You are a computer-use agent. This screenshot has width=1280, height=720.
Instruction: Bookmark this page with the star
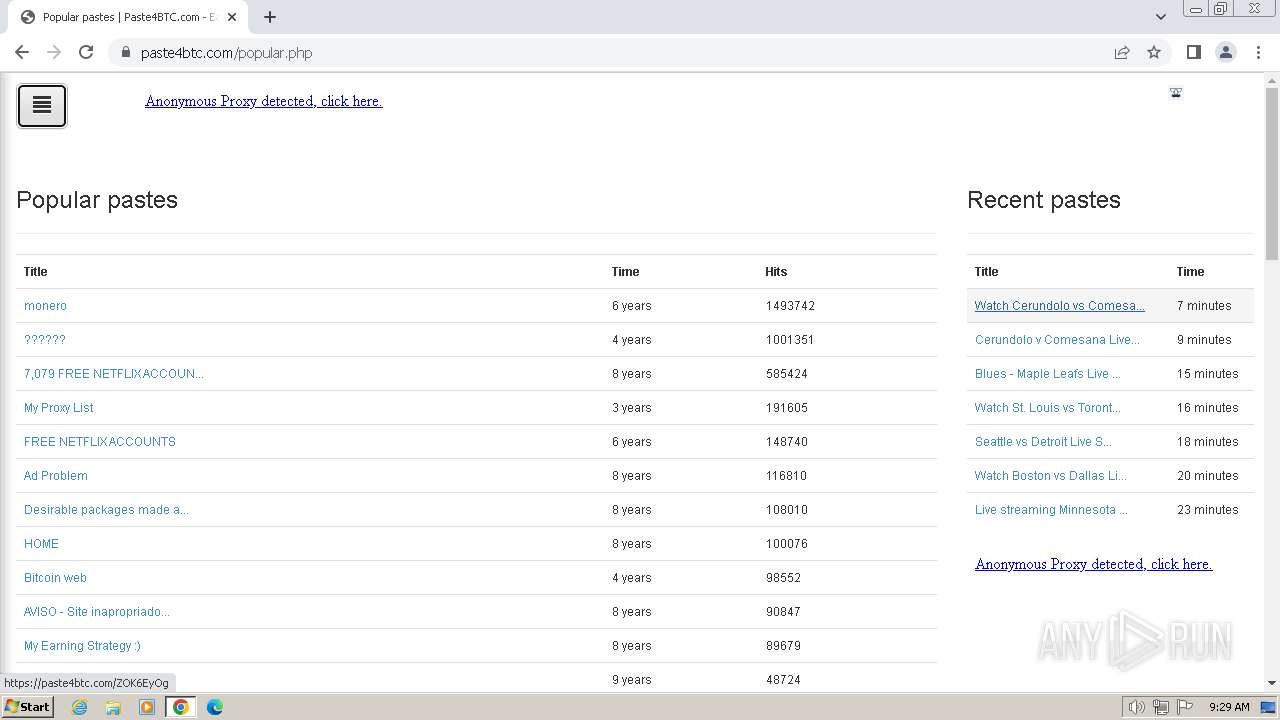click(x=1154, y=52)
